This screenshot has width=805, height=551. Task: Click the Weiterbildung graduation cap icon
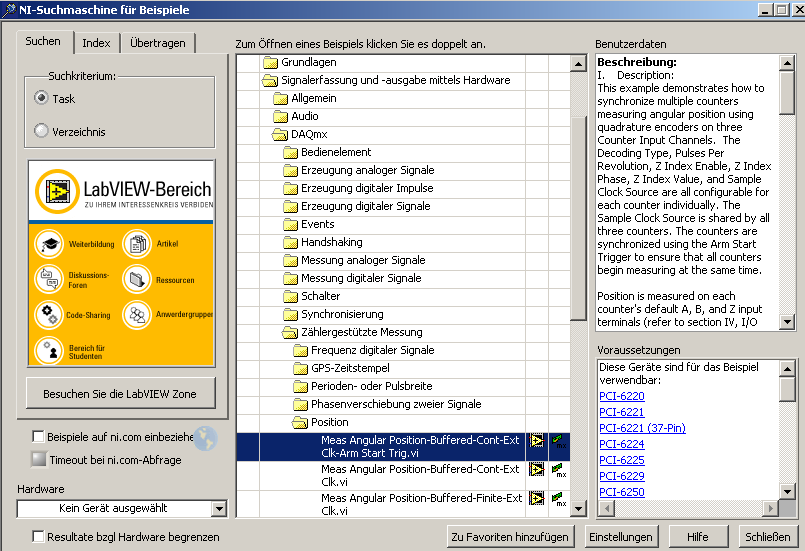49,243
